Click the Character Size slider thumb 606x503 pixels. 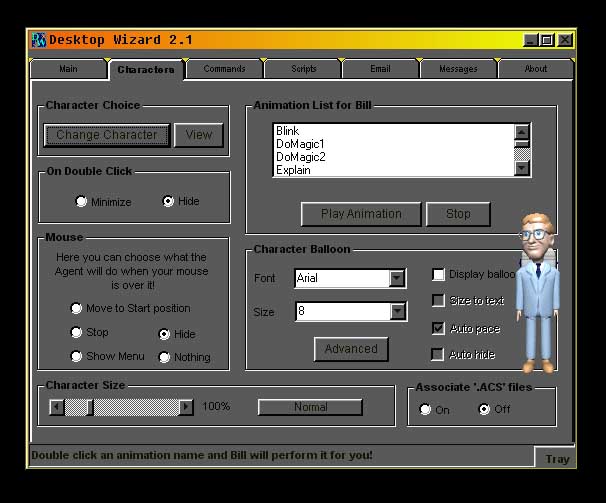click(90, 407)
